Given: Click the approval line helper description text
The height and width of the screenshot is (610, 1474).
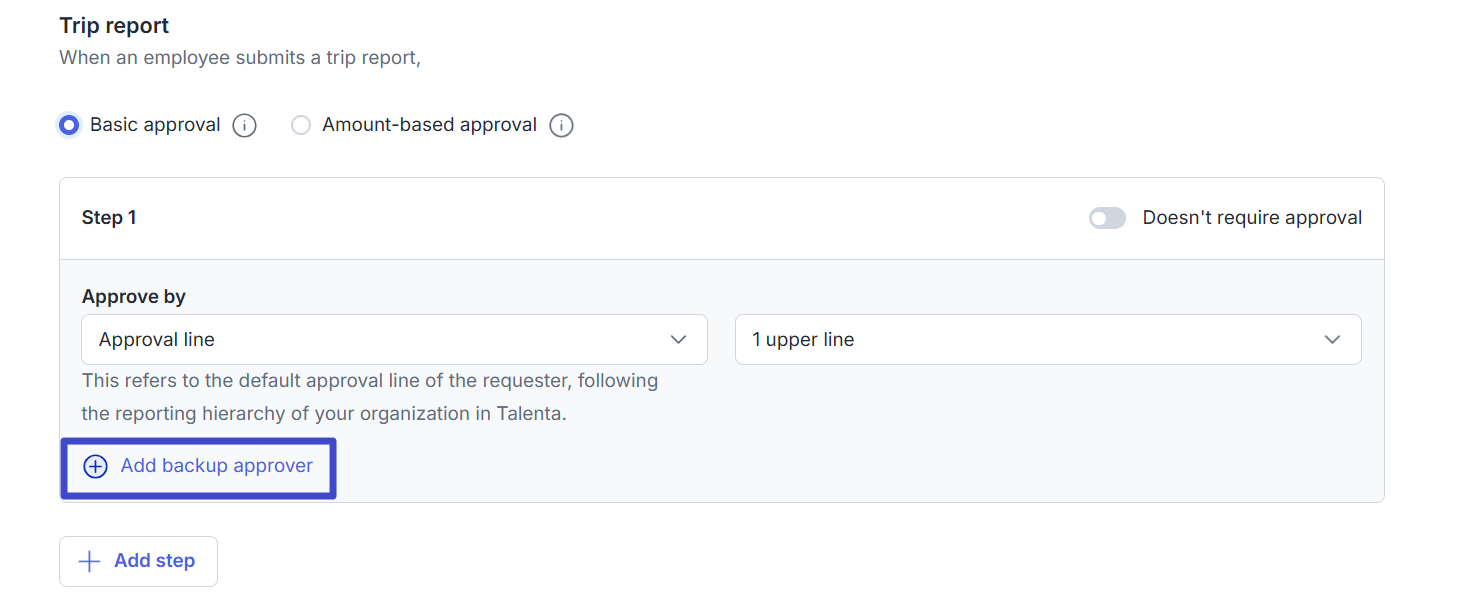Looking at the screenshot, I should [x=370, y=397].
